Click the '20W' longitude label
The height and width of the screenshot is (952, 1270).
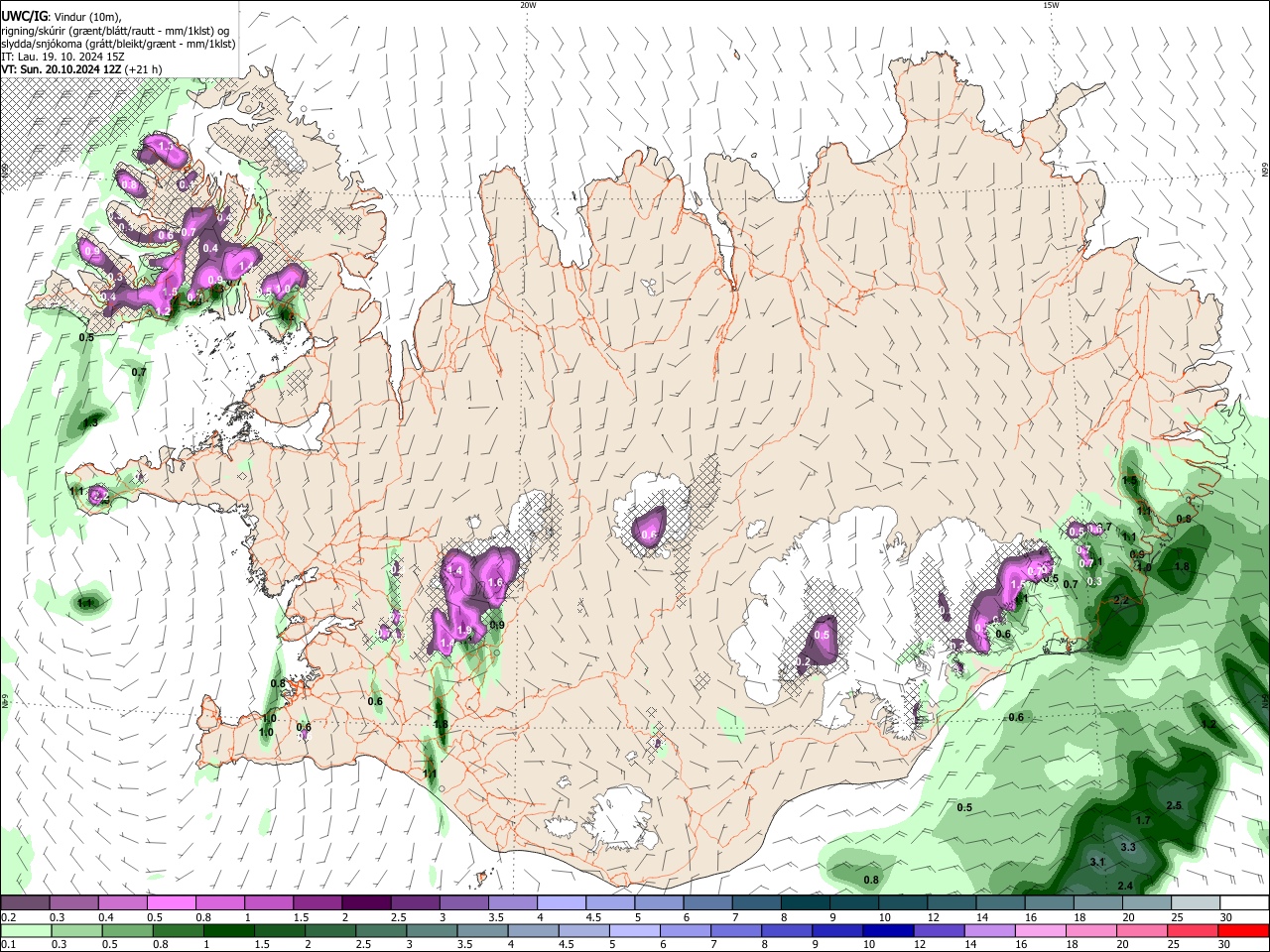pos(528,5)
